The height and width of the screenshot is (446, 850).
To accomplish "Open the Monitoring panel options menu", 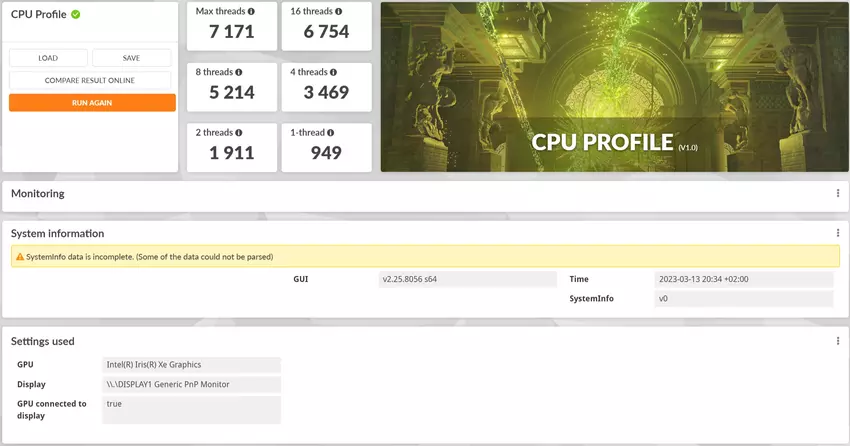I will click(837, 194).
